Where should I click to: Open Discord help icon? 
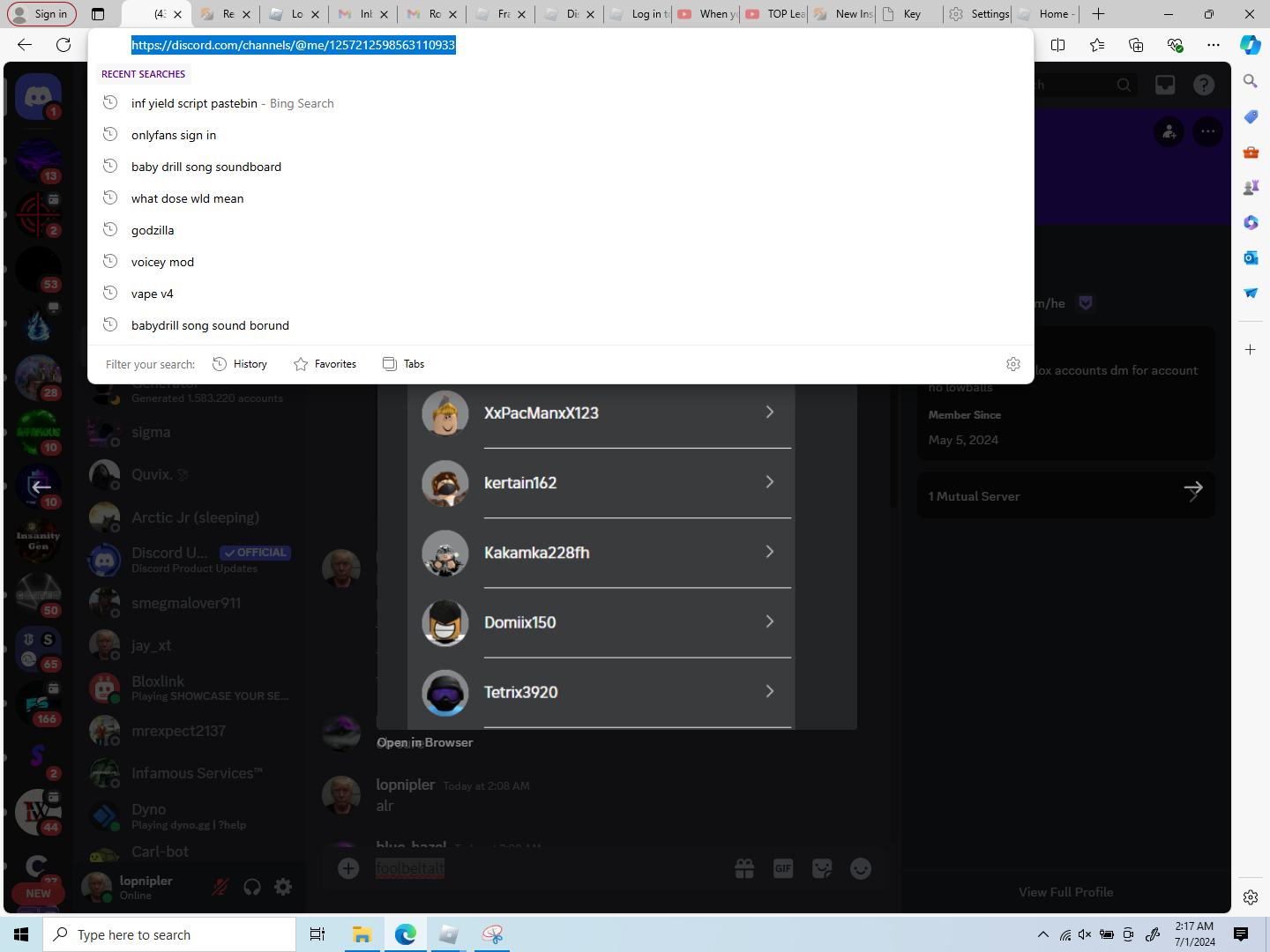(1204, 85)
